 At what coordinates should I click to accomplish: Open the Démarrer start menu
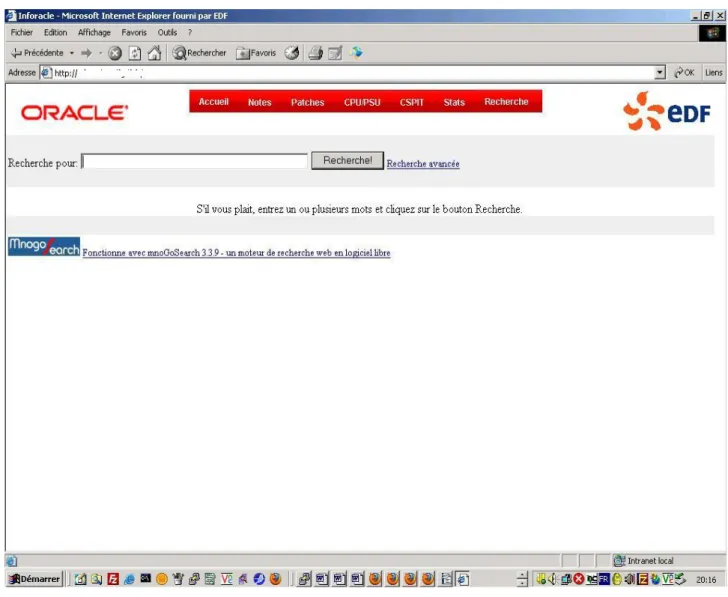pos(34,579)
